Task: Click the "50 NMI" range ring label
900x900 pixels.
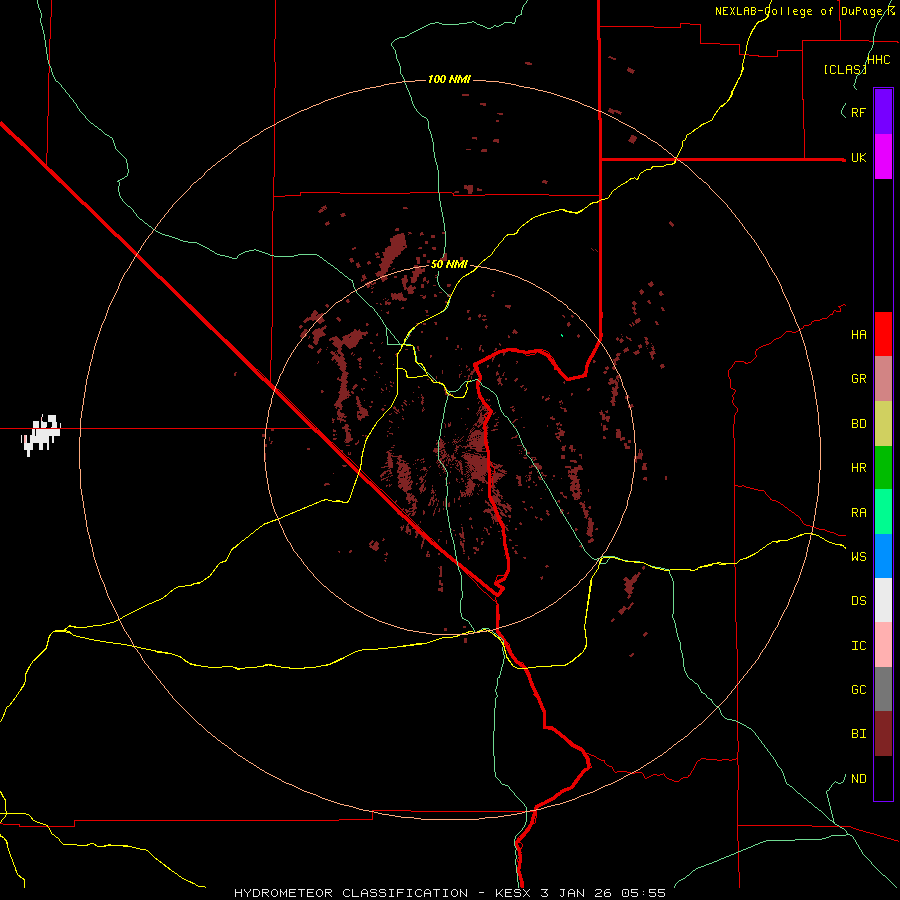Action: click(449, 265)
